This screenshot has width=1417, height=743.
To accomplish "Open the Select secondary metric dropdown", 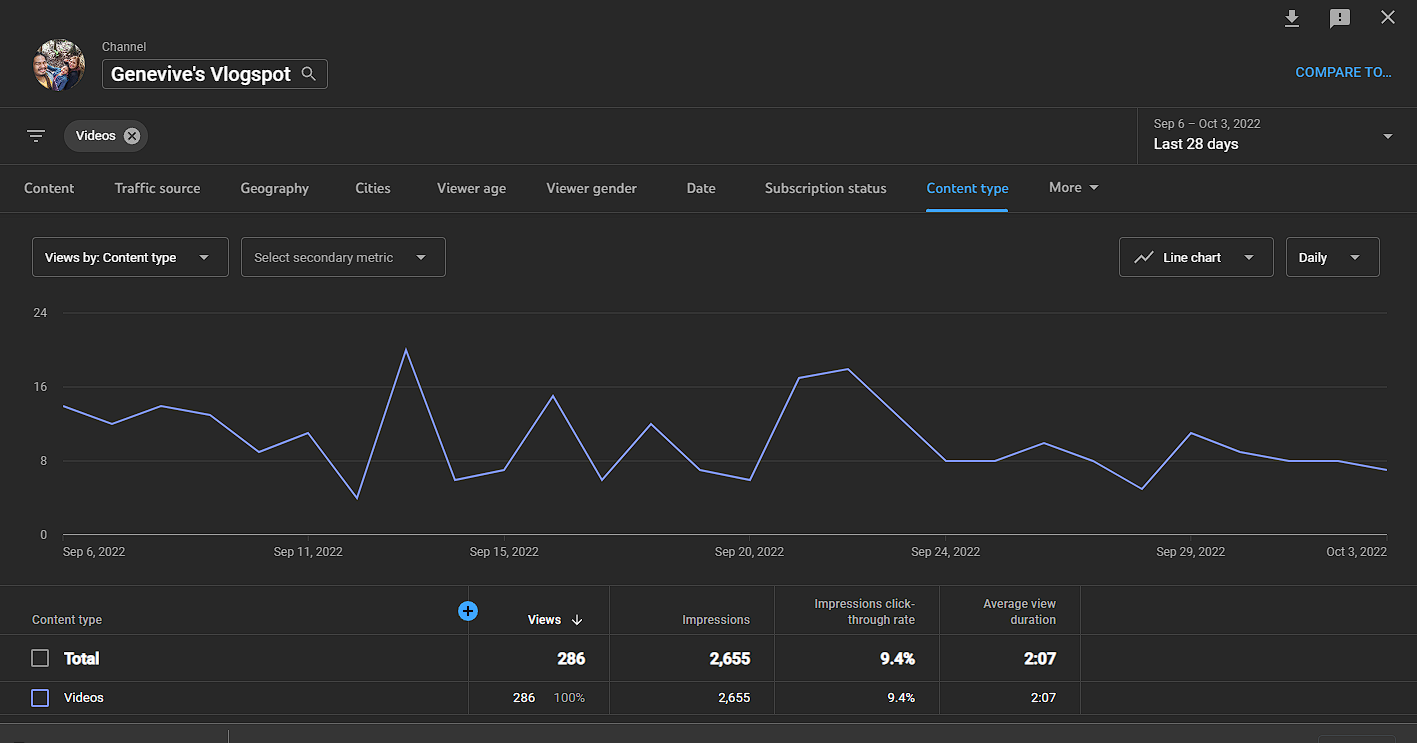I will point(343,257).
